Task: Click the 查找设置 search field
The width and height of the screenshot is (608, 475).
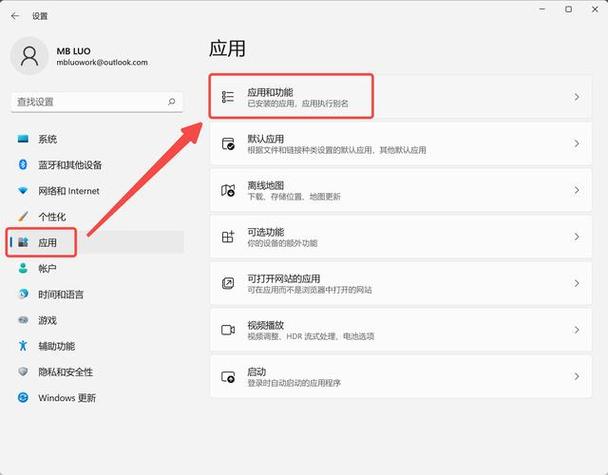Action: (97, 102)
